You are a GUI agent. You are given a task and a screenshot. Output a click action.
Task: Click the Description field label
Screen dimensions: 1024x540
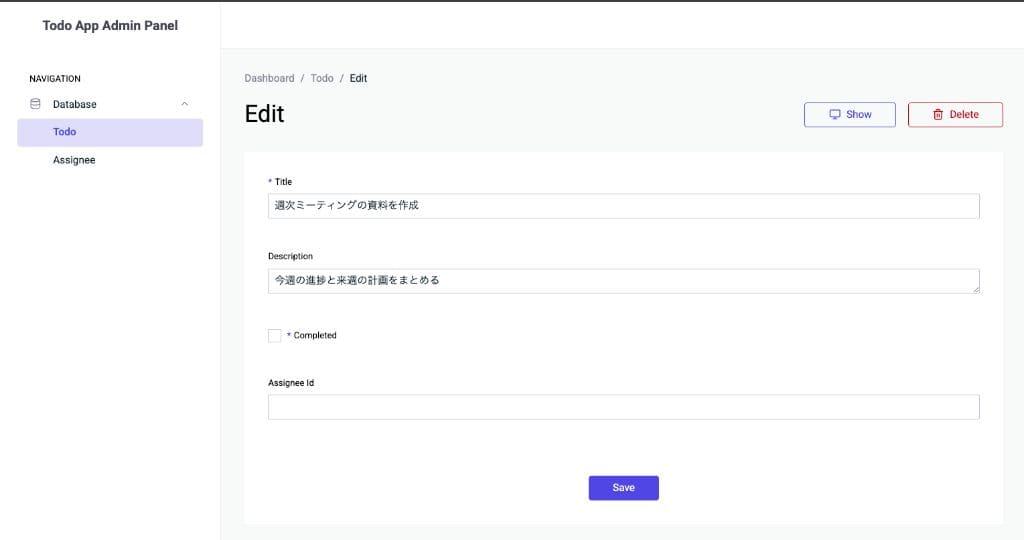pos(291,256)
